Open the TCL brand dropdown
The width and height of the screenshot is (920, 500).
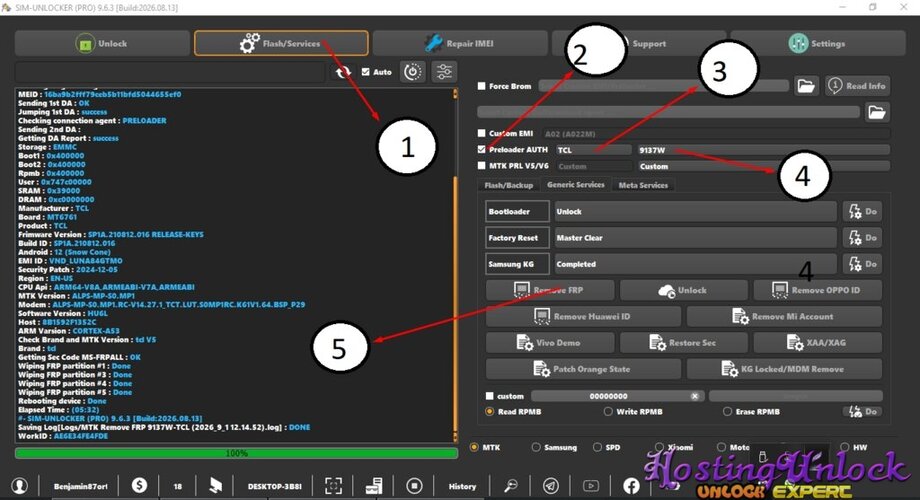(x=593, y=150)
